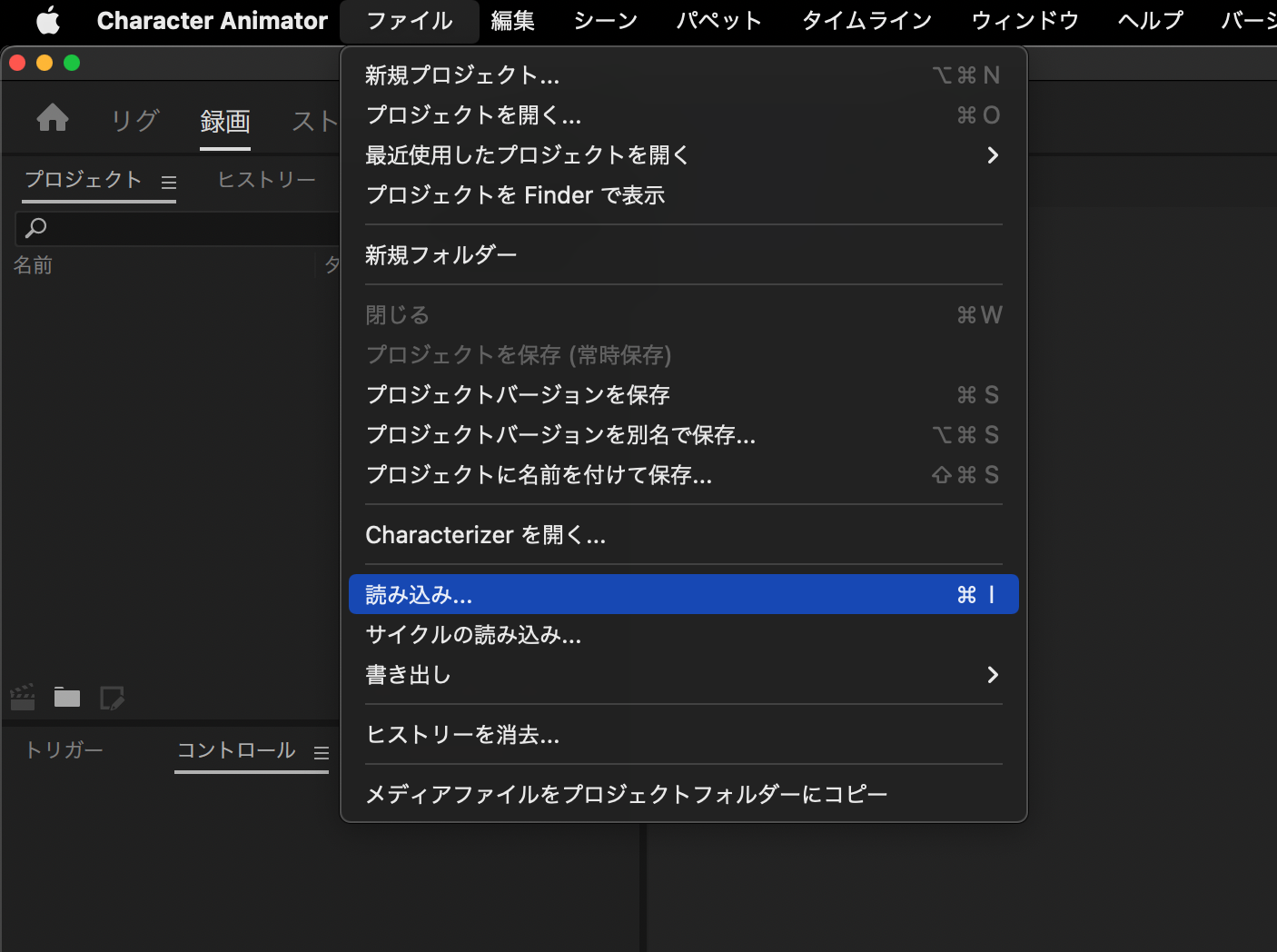This screenshot has height=952, width=1277.
Task: Maximize window with the green button
Action: pyautogui.click(x=72, y=63)
